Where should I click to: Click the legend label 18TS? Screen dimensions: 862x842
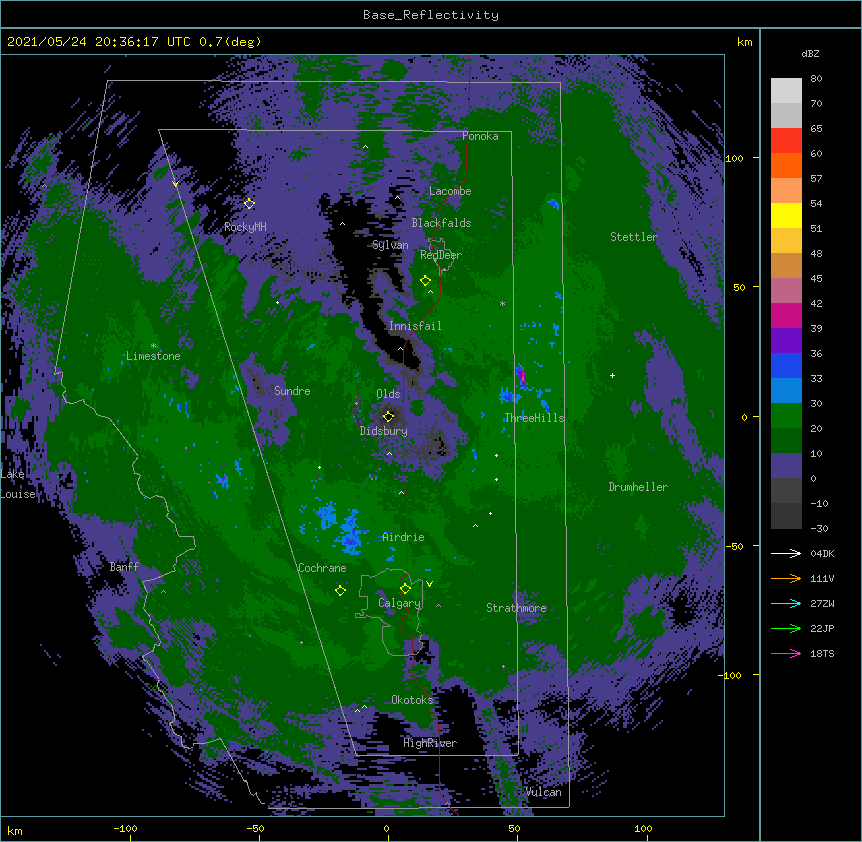click(x=822, y=653)
